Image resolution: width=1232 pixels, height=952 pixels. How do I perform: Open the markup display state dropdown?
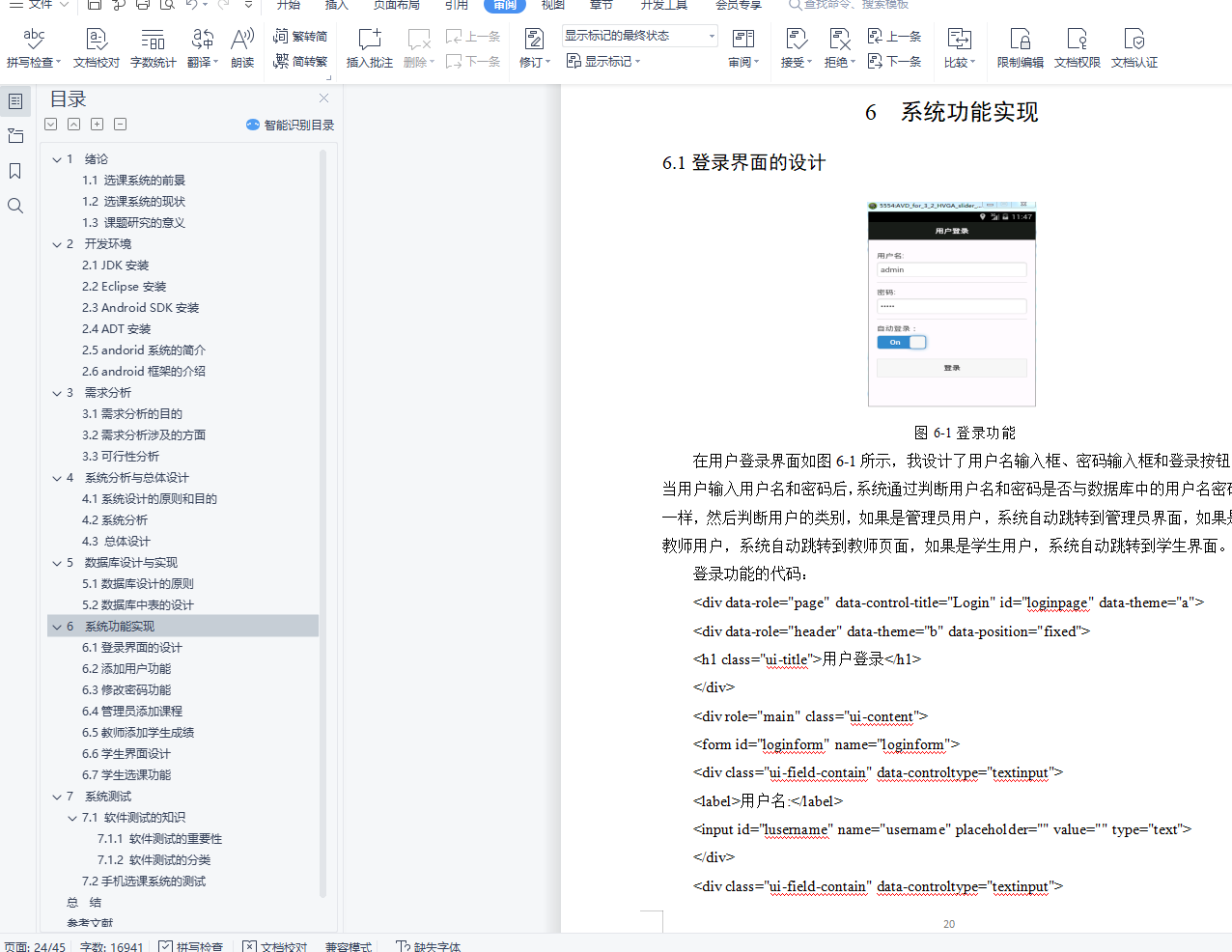pyautogui.click(x=640, y=36)
